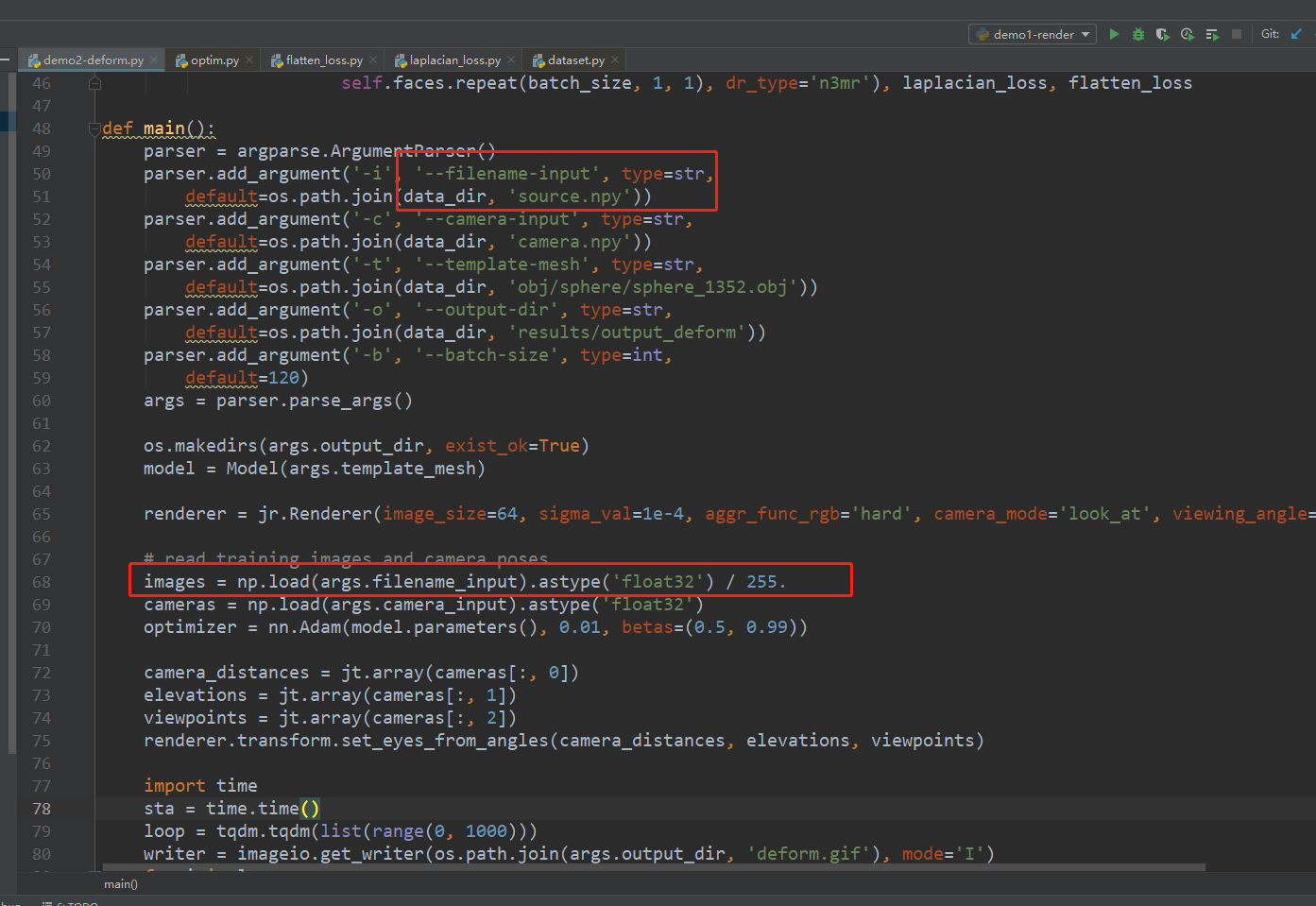Click the horizontal editor scrollbar
This screenshot has height=906, width=1316.
(652, 866)
